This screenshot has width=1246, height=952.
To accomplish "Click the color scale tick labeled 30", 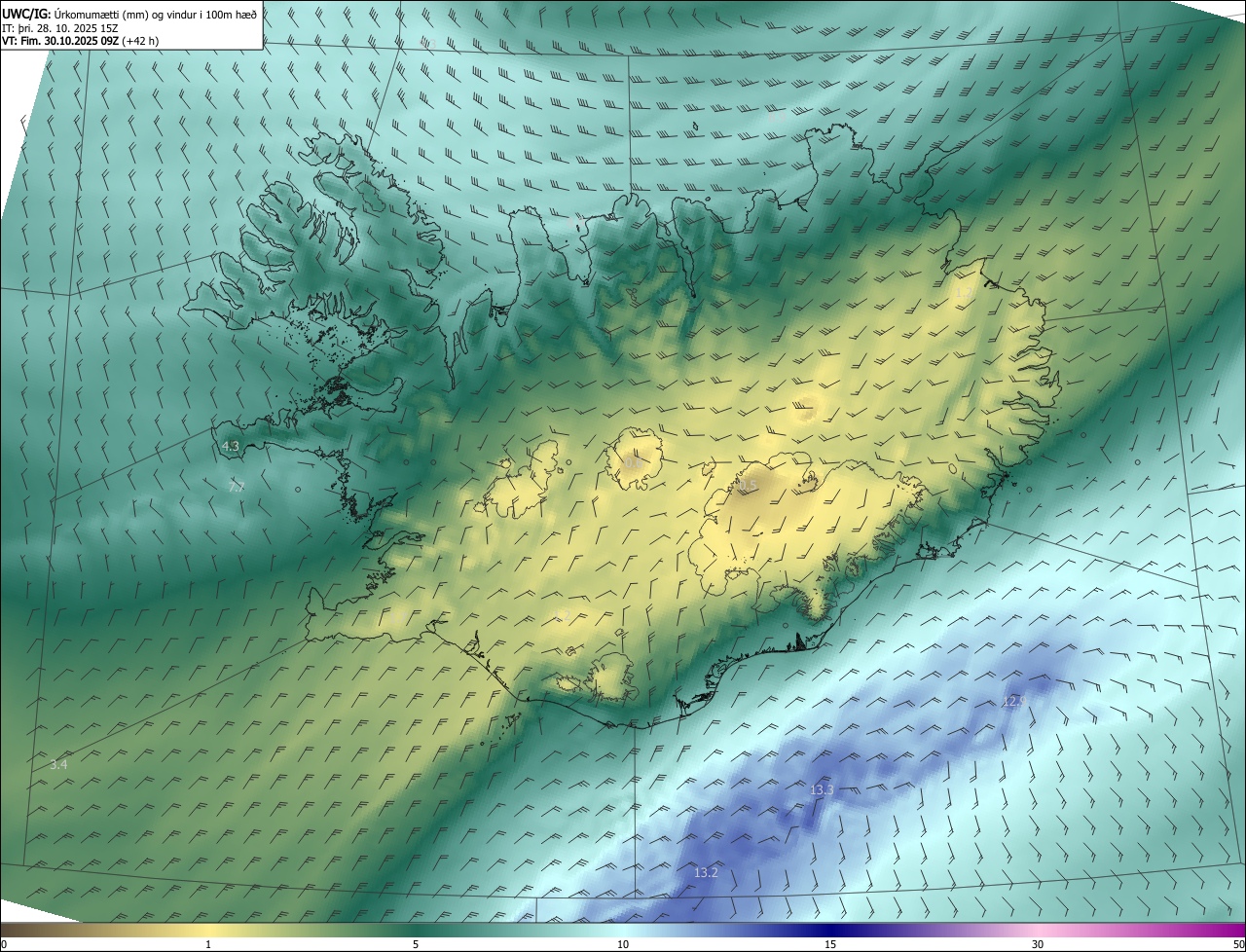I will point(1038,944).
